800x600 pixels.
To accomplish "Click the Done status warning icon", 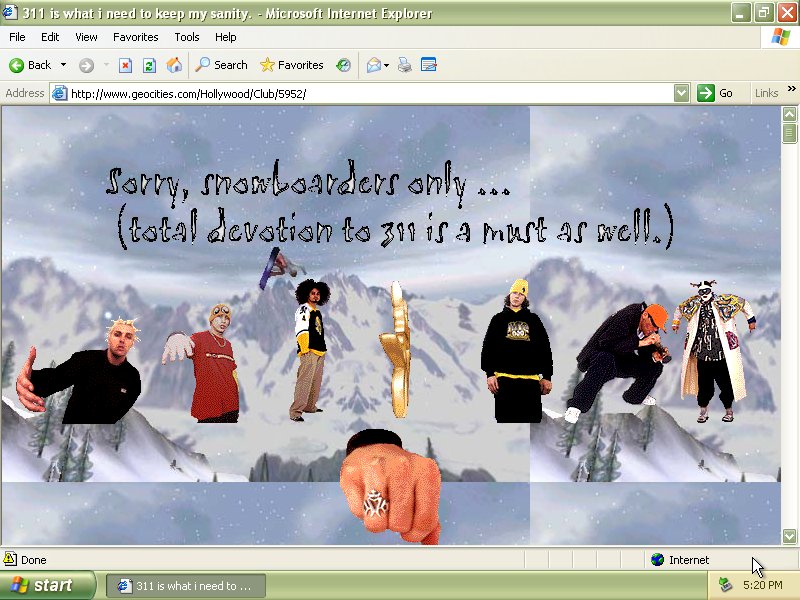I will [10, 559].
